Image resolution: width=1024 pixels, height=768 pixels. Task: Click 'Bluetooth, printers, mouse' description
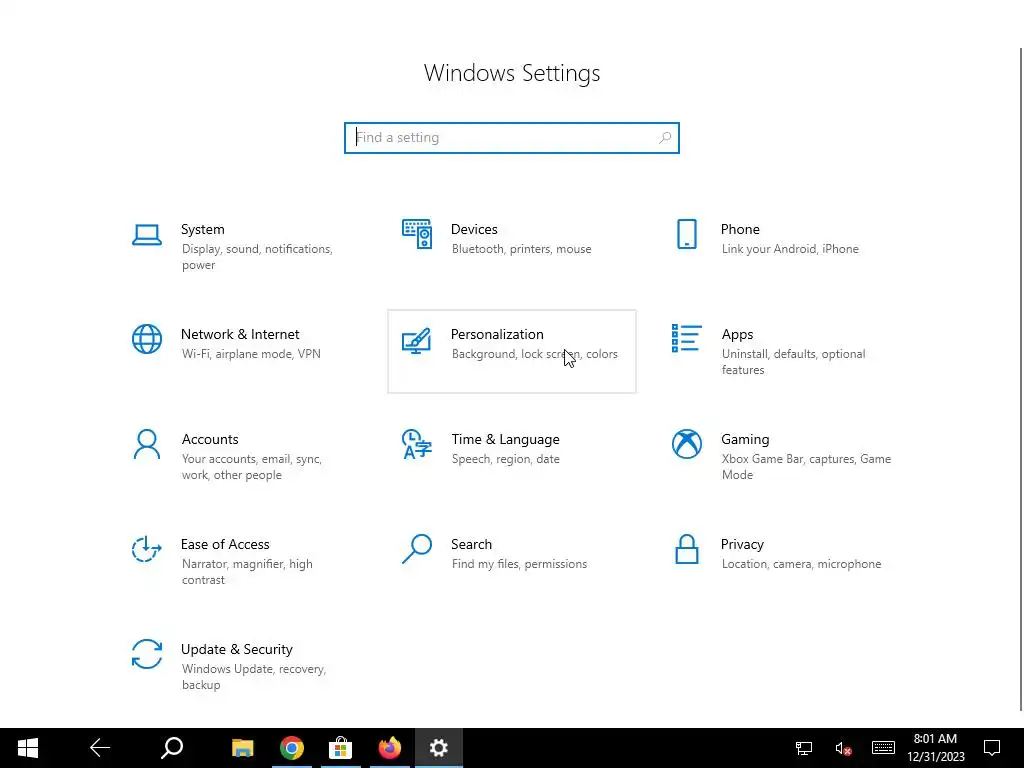tap(521, 249)
